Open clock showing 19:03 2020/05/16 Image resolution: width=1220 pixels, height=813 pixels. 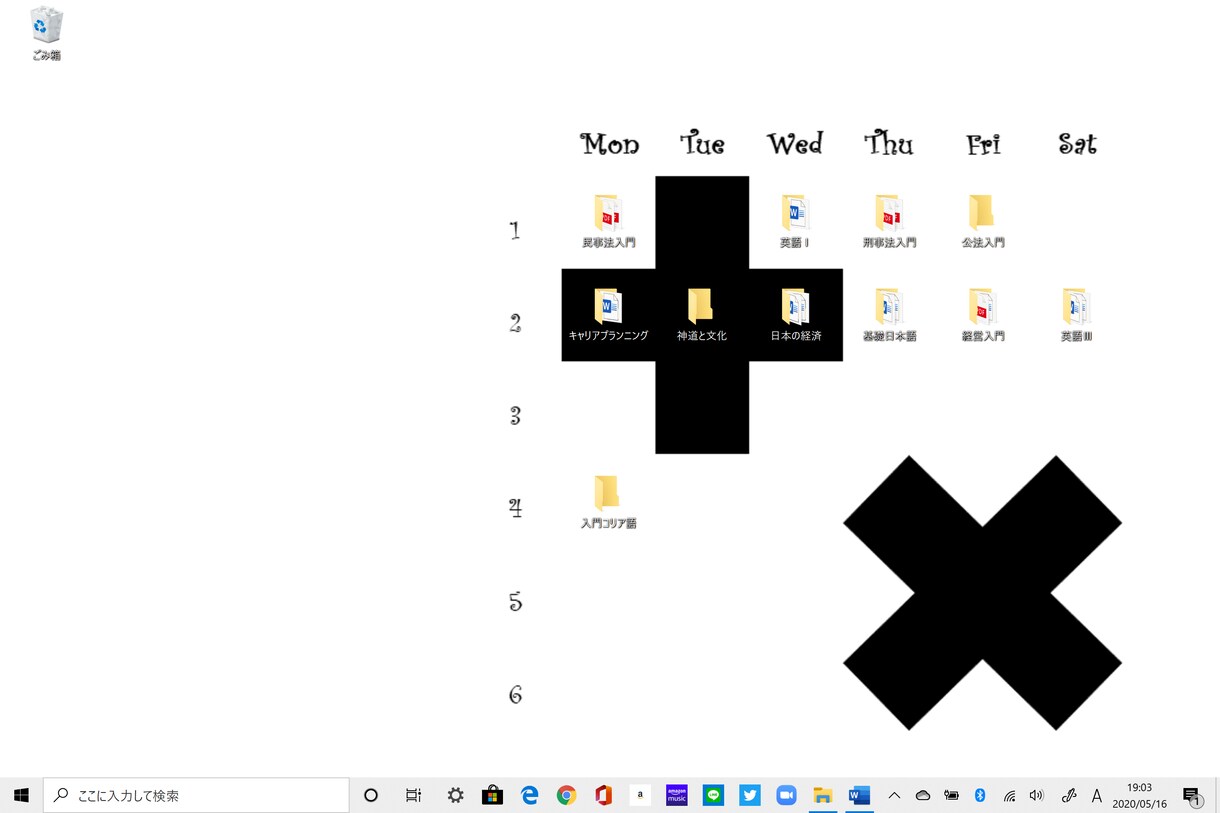tap(1139, 795)
